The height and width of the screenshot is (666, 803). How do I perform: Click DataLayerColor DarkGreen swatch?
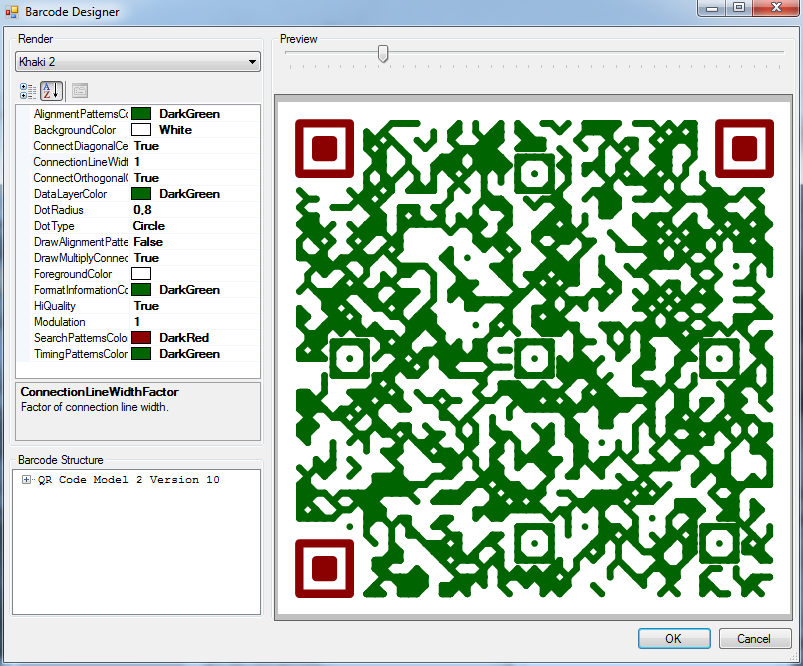[x=141, y=194]
